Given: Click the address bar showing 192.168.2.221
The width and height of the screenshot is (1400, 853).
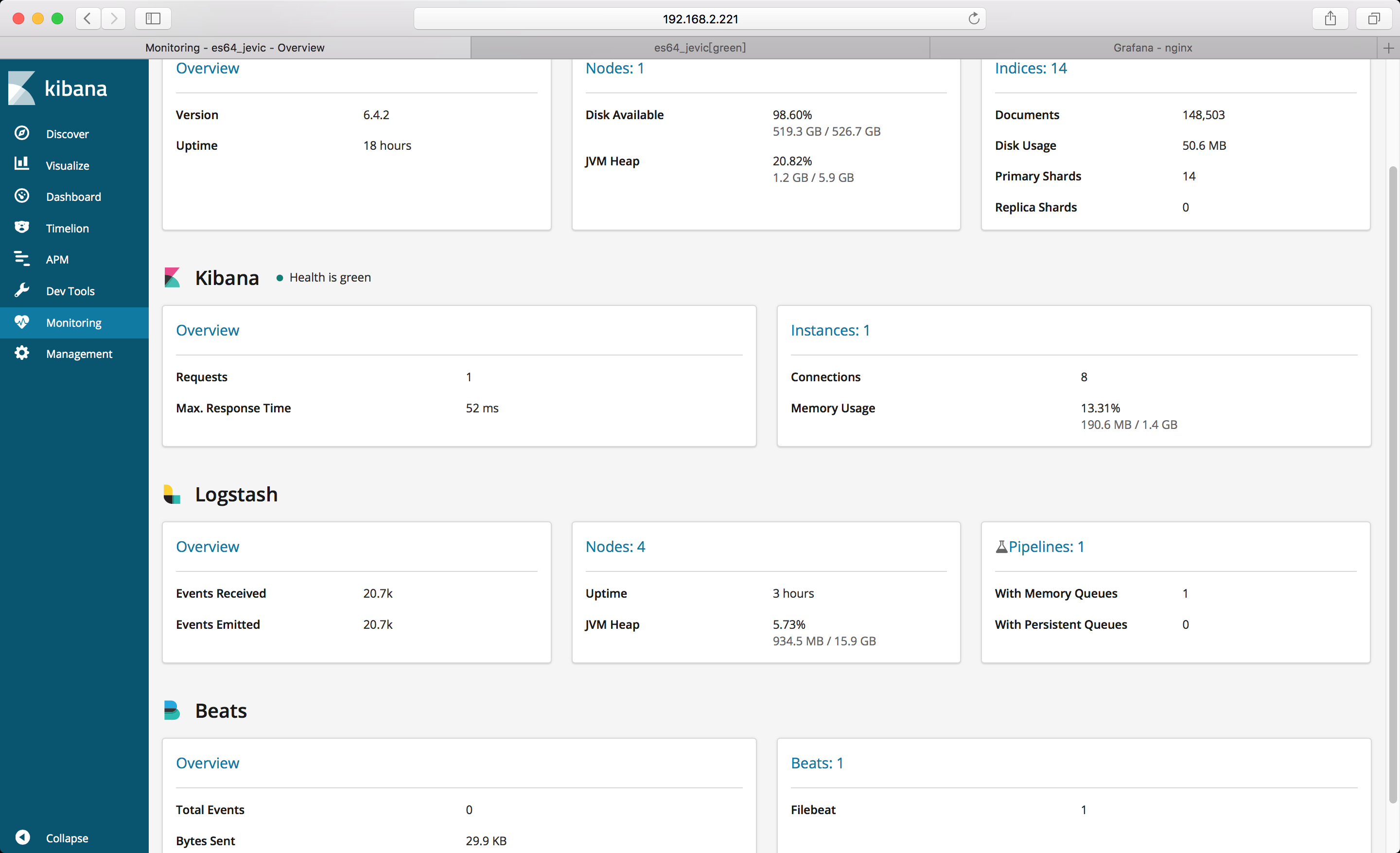Looking at the screenshot, I should 700,19.
